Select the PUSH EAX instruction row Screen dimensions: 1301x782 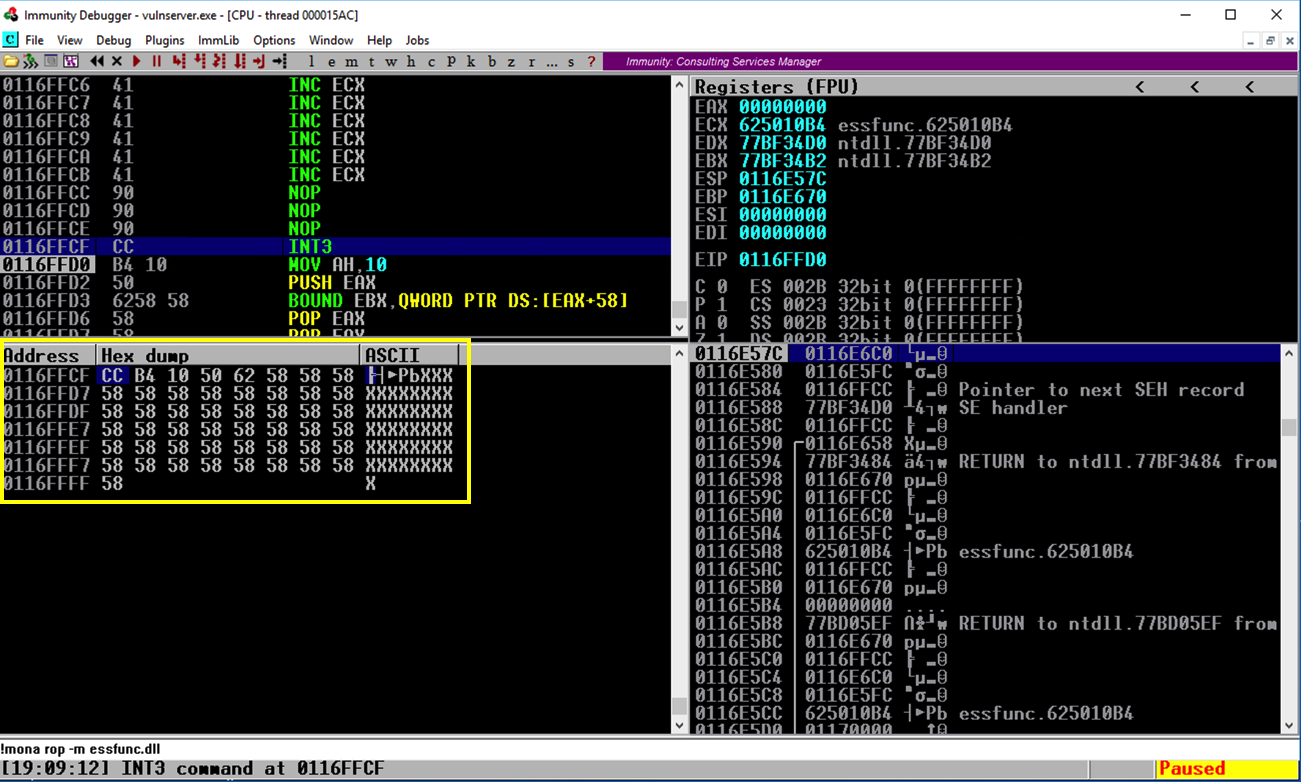(336, 283)
